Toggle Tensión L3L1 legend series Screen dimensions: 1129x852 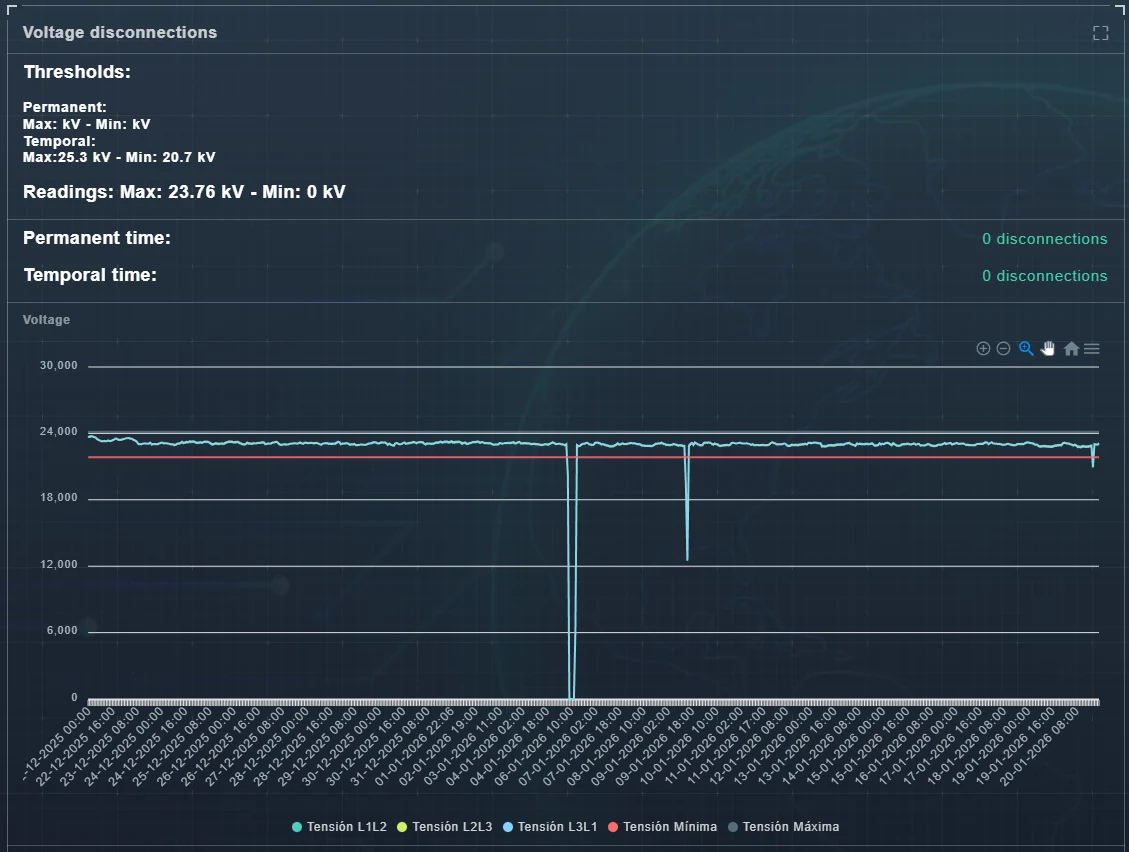point(550,827)
